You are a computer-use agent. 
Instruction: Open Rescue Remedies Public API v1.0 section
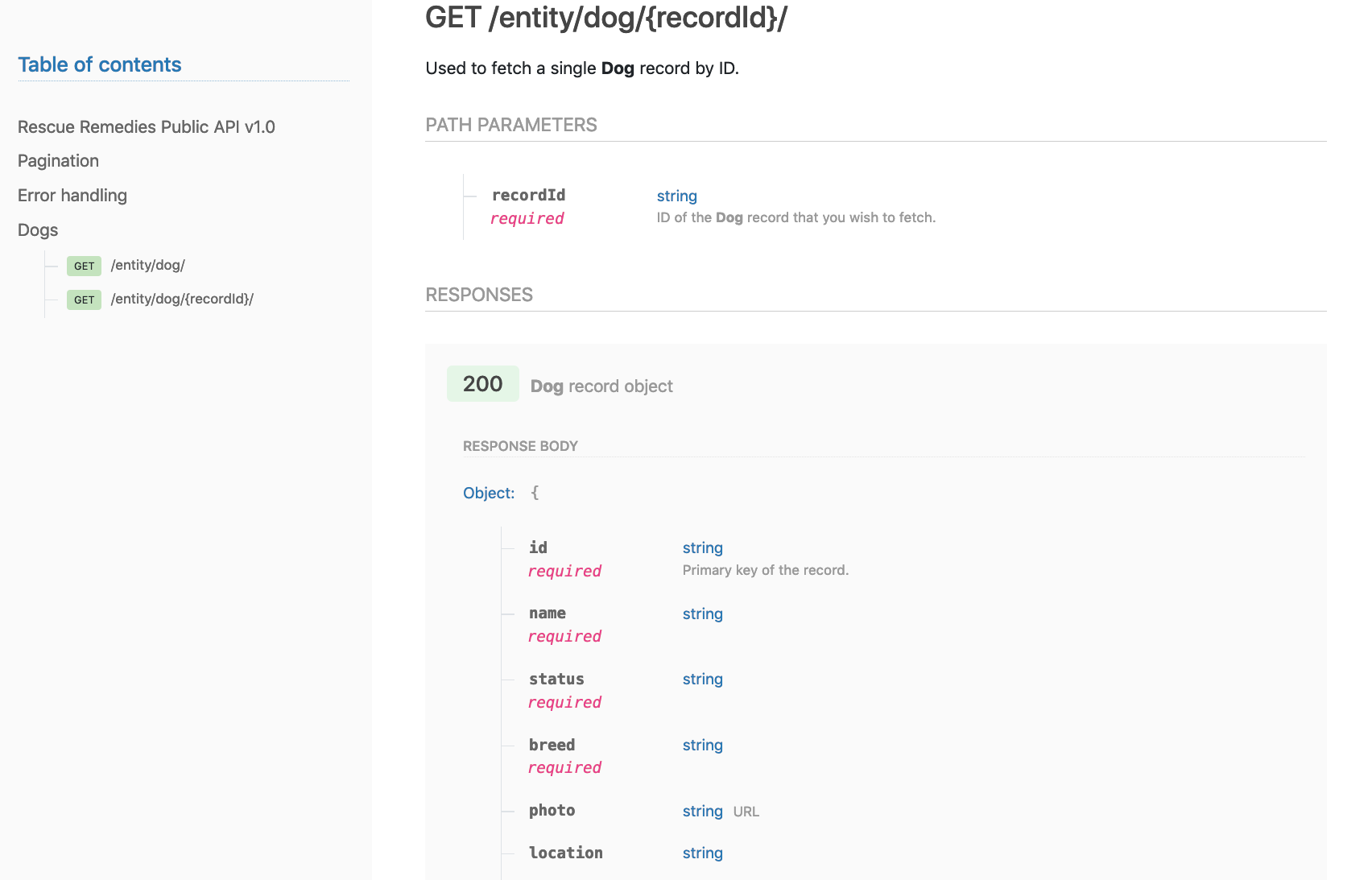point(147,127)
